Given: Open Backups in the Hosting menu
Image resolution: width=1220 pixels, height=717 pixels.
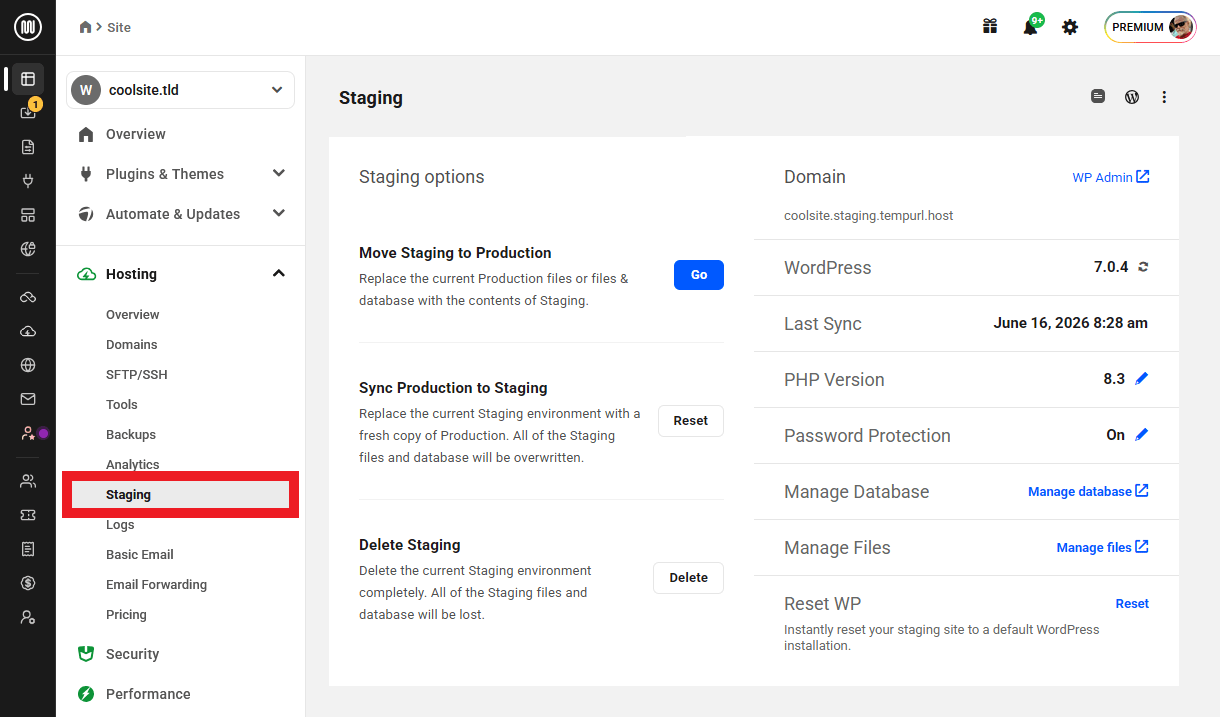Looking at the screenshot, I should [x=131, y=434].
